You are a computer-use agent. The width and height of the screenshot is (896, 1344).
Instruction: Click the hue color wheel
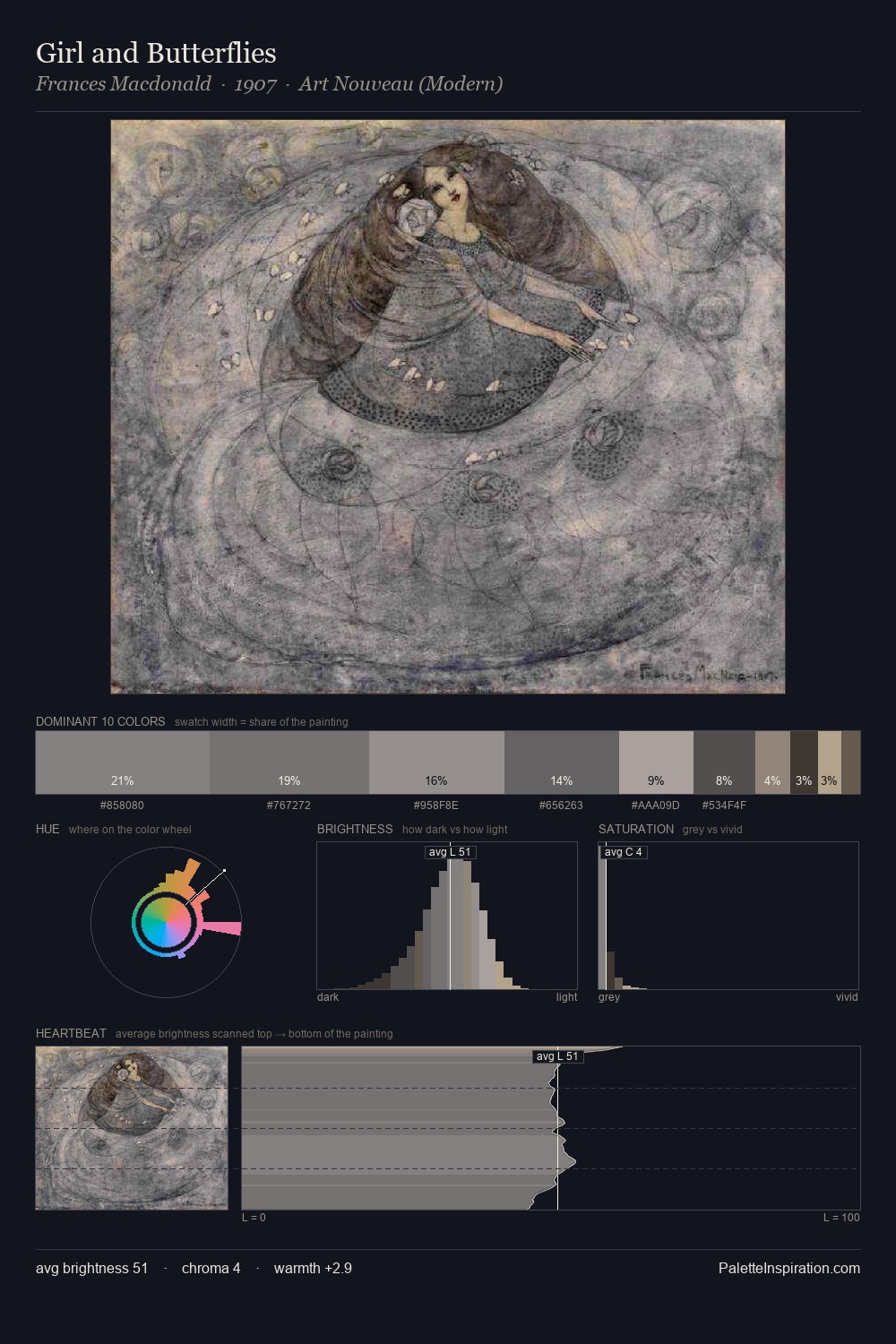(x=166, y=922)
